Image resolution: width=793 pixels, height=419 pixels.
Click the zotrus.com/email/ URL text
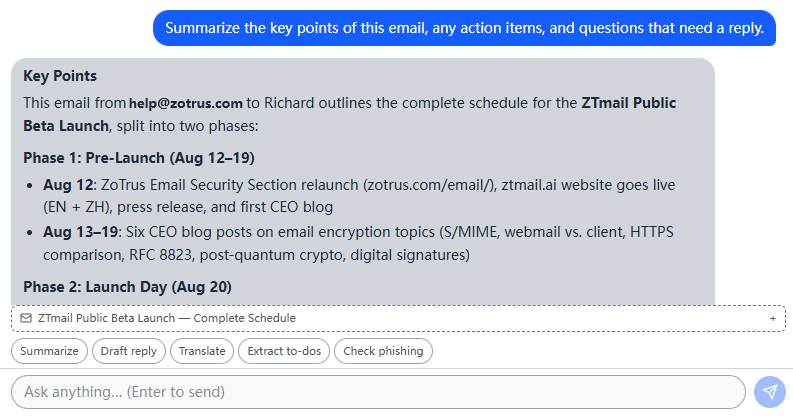(x=429, y=185)
